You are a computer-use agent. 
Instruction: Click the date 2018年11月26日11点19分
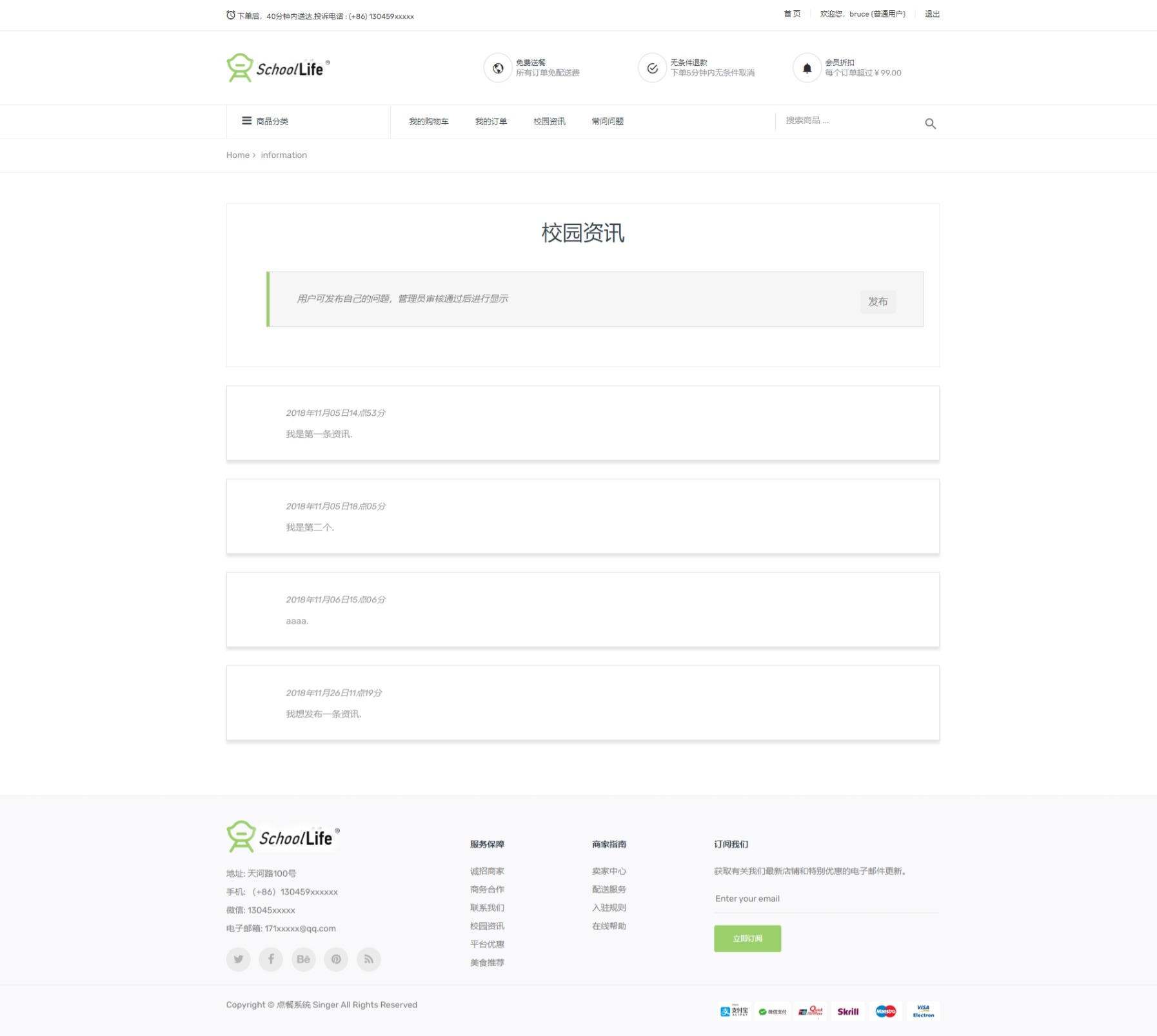pos(333,692)
